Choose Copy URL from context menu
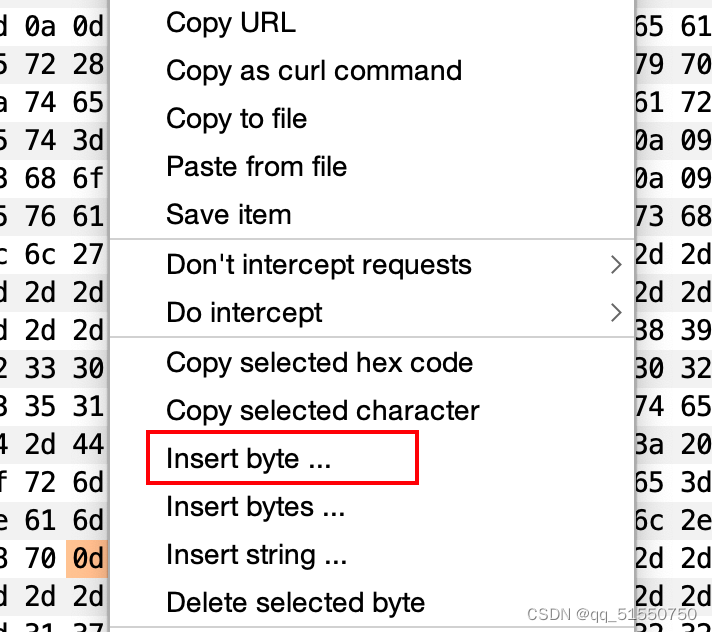Viewport: 712px width, 632px height. pyautogui.click(x=231, y=22)
